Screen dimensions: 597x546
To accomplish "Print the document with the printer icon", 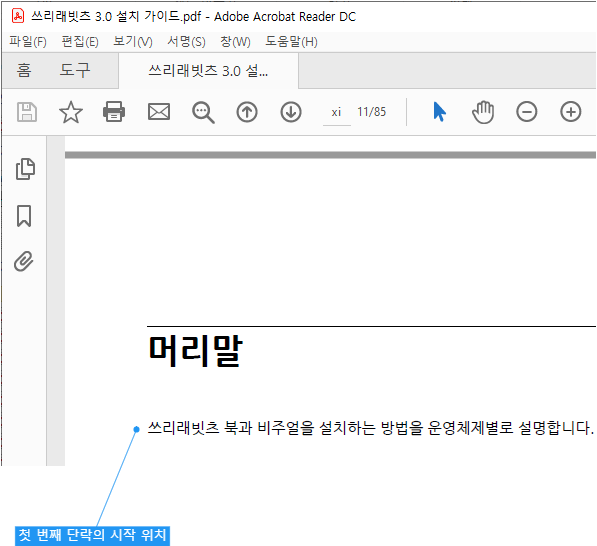I will point(114,112).
